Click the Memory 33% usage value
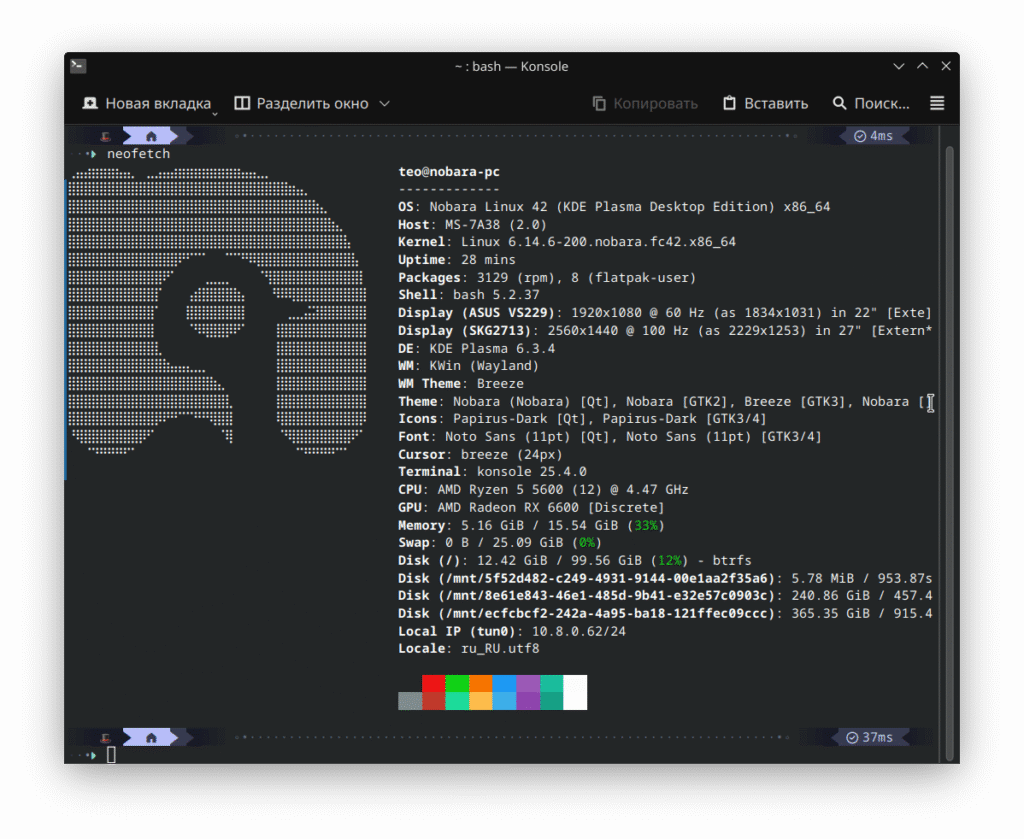 coord(646,526)
